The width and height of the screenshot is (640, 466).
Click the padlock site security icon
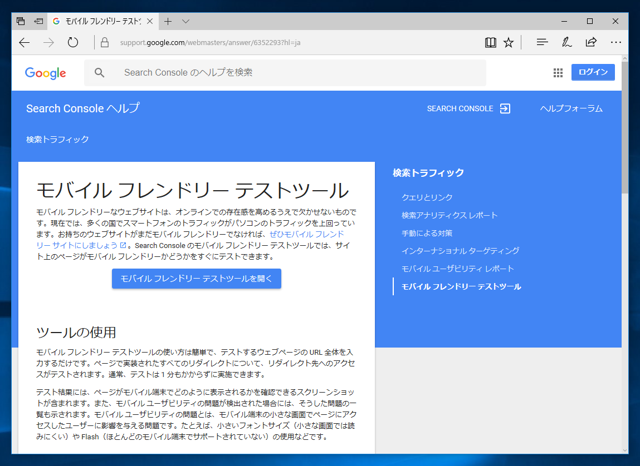click(105, 42)
